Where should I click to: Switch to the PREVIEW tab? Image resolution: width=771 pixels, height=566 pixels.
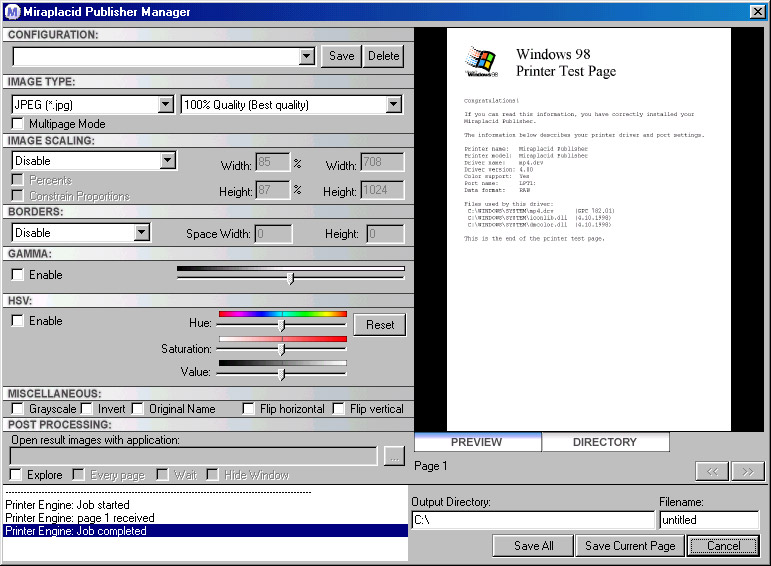click(x=477, y=442)
